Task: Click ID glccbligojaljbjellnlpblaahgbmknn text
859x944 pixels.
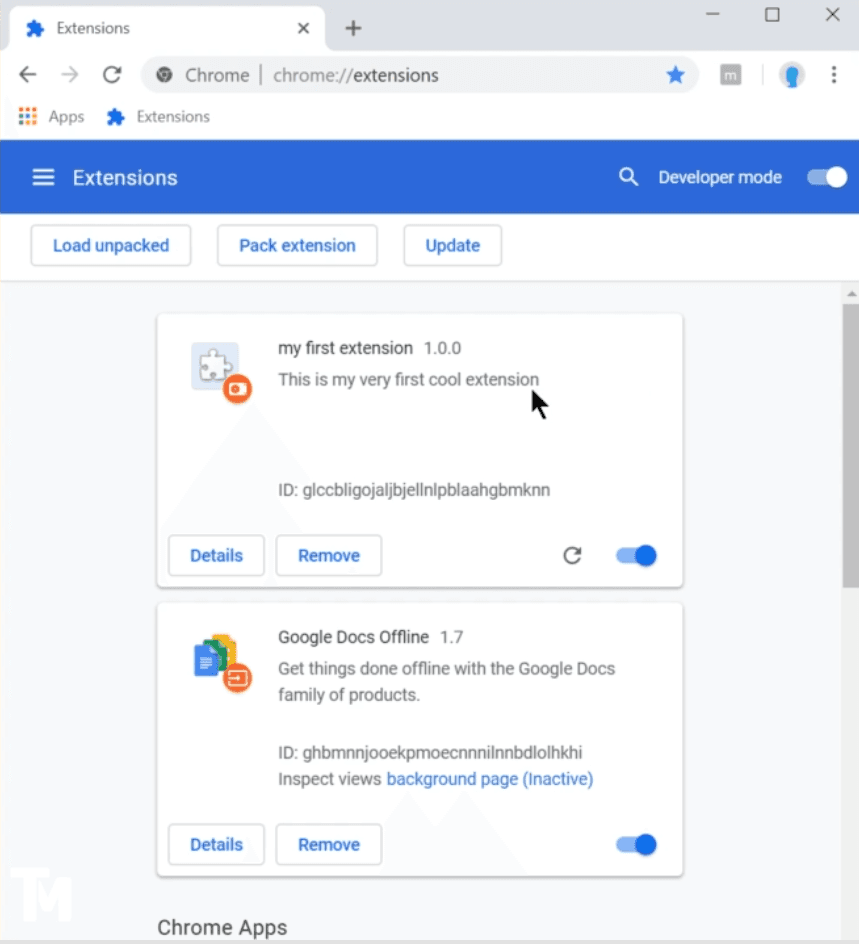Action: click(x=414, y=490)
